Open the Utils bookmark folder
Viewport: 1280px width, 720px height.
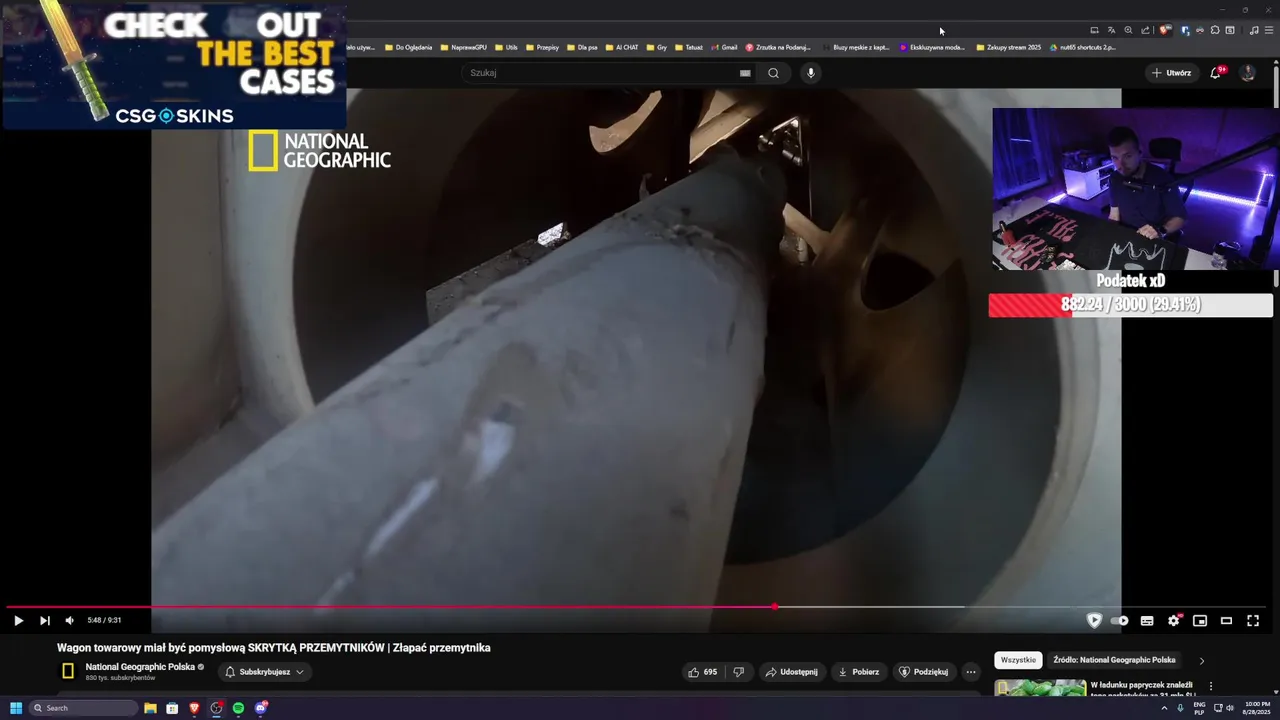pos(505,47)
